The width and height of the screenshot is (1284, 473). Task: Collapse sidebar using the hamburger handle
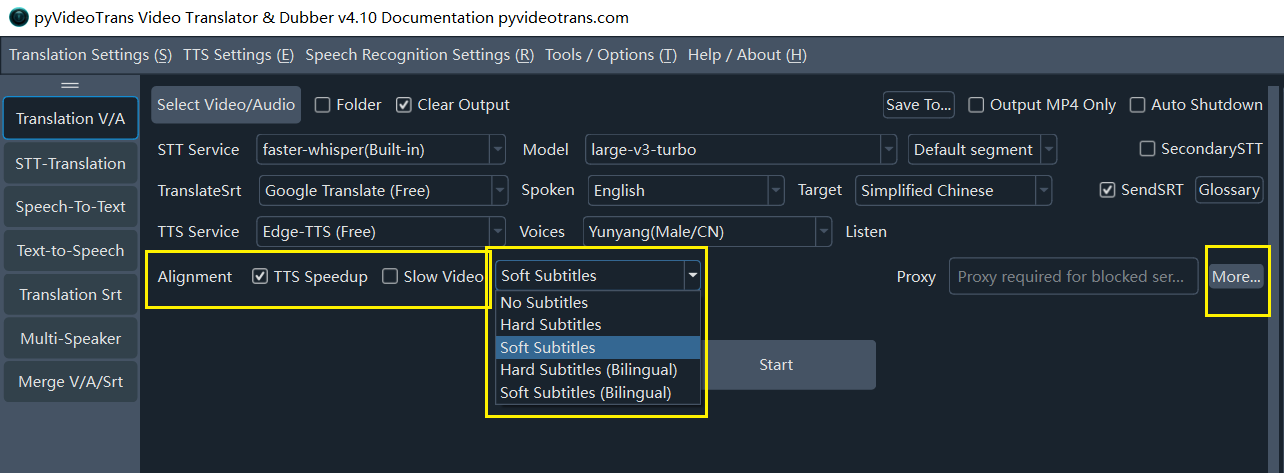coord(70,86)
